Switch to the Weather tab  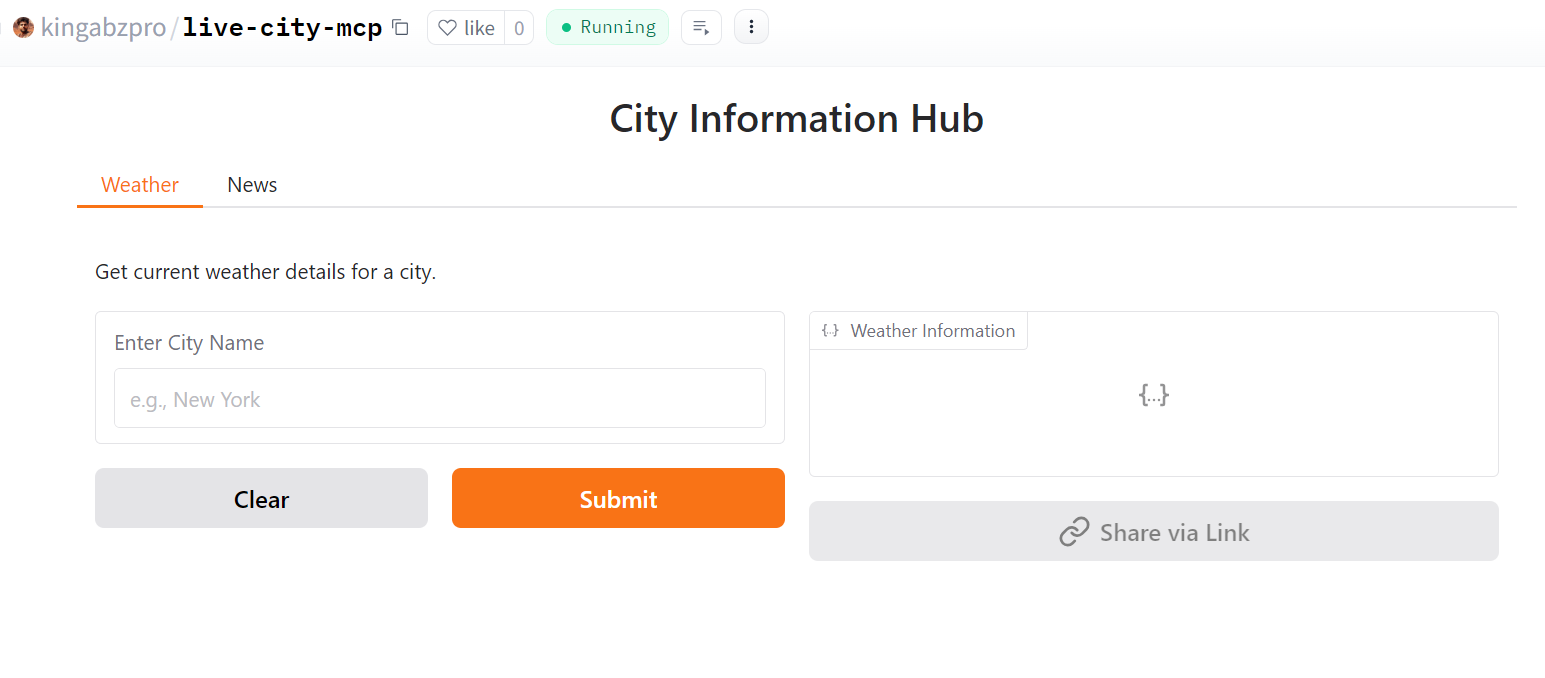[140, 185]
